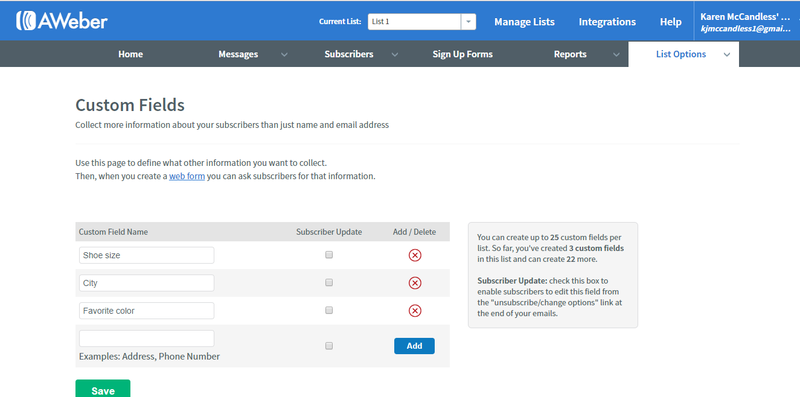800x397 pixels.
Task: Save the custom fields
Action: [x=103, y=389]
